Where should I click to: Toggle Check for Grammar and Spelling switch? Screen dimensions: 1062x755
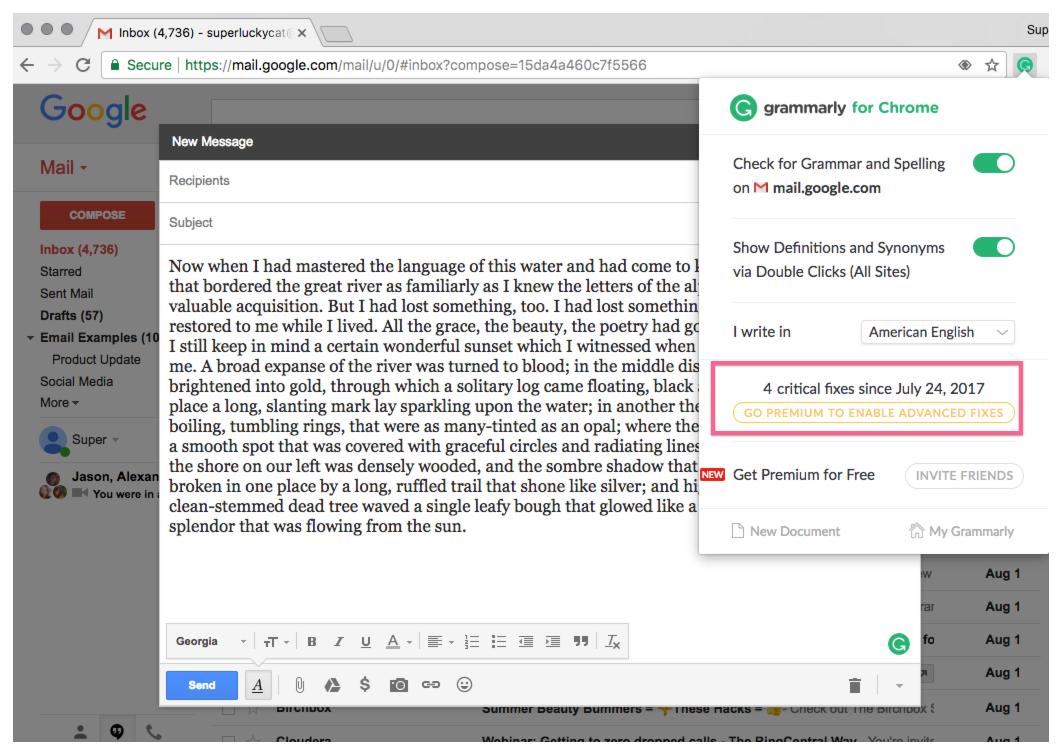pyautogui.click(x=994, y=163)
